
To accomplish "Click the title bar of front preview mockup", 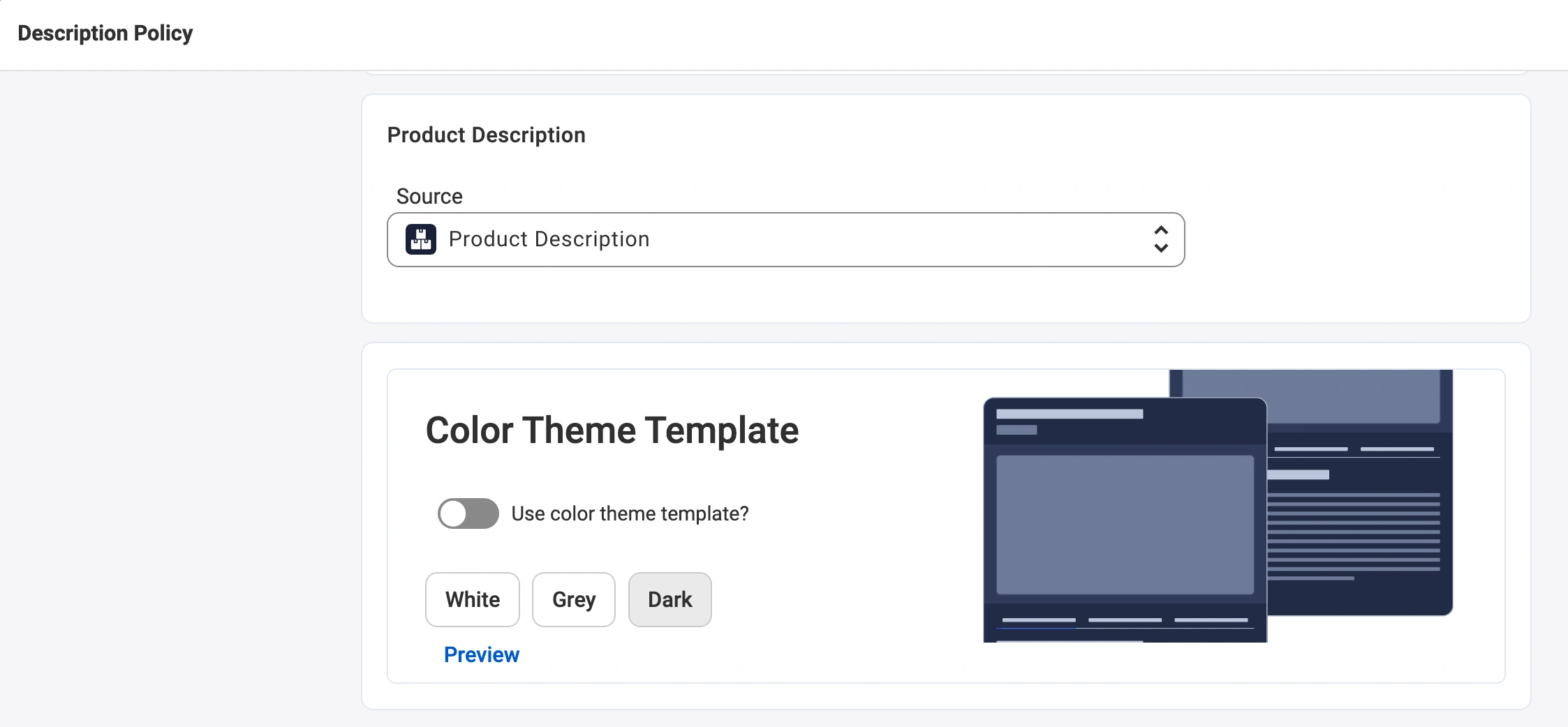I will 1124,421.
